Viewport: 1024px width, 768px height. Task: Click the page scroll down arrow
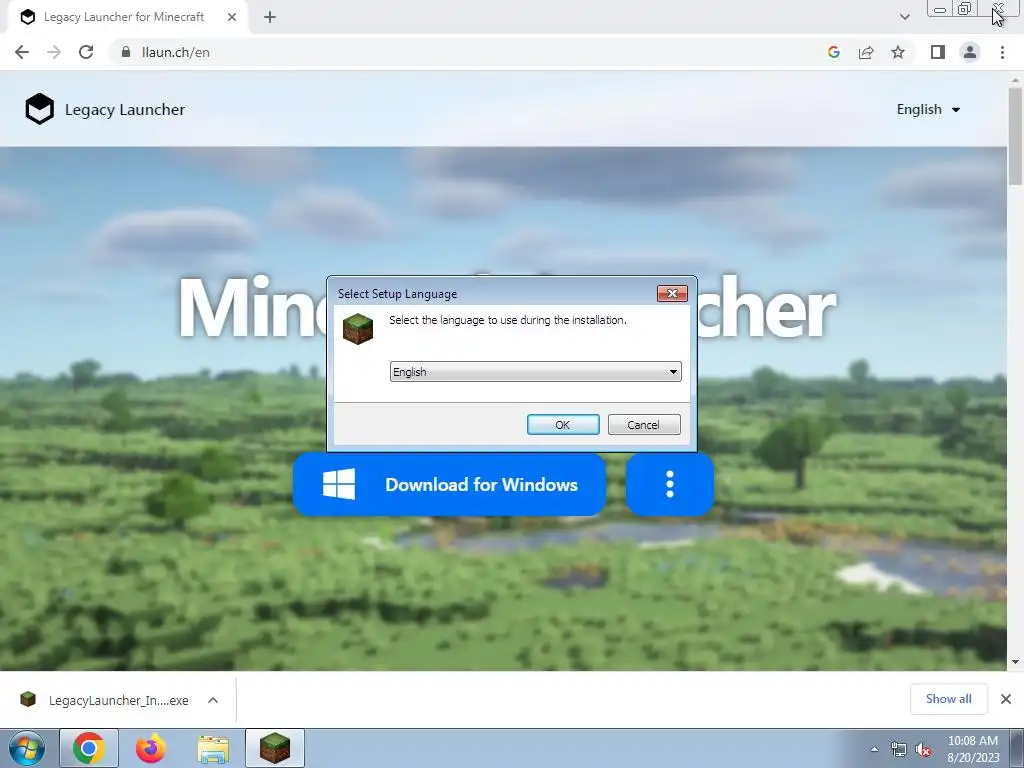pos(1016,662)
